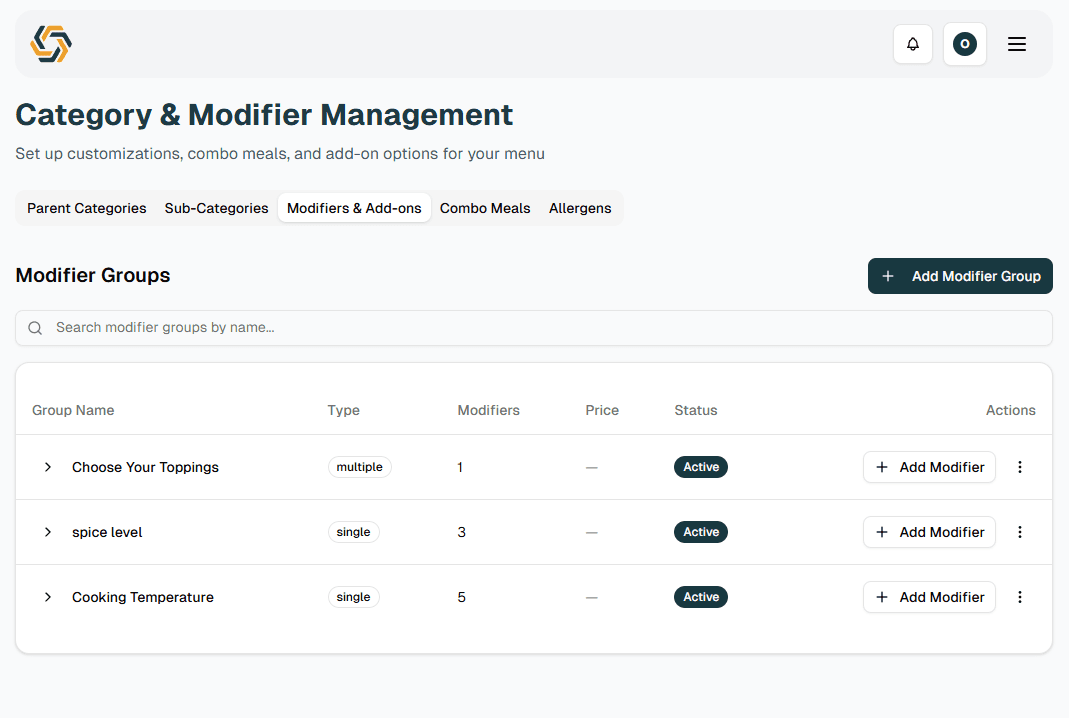This screenshot has height=718, width=1069.
Task: Click the modifier group search field
Action: coord(534,327)
